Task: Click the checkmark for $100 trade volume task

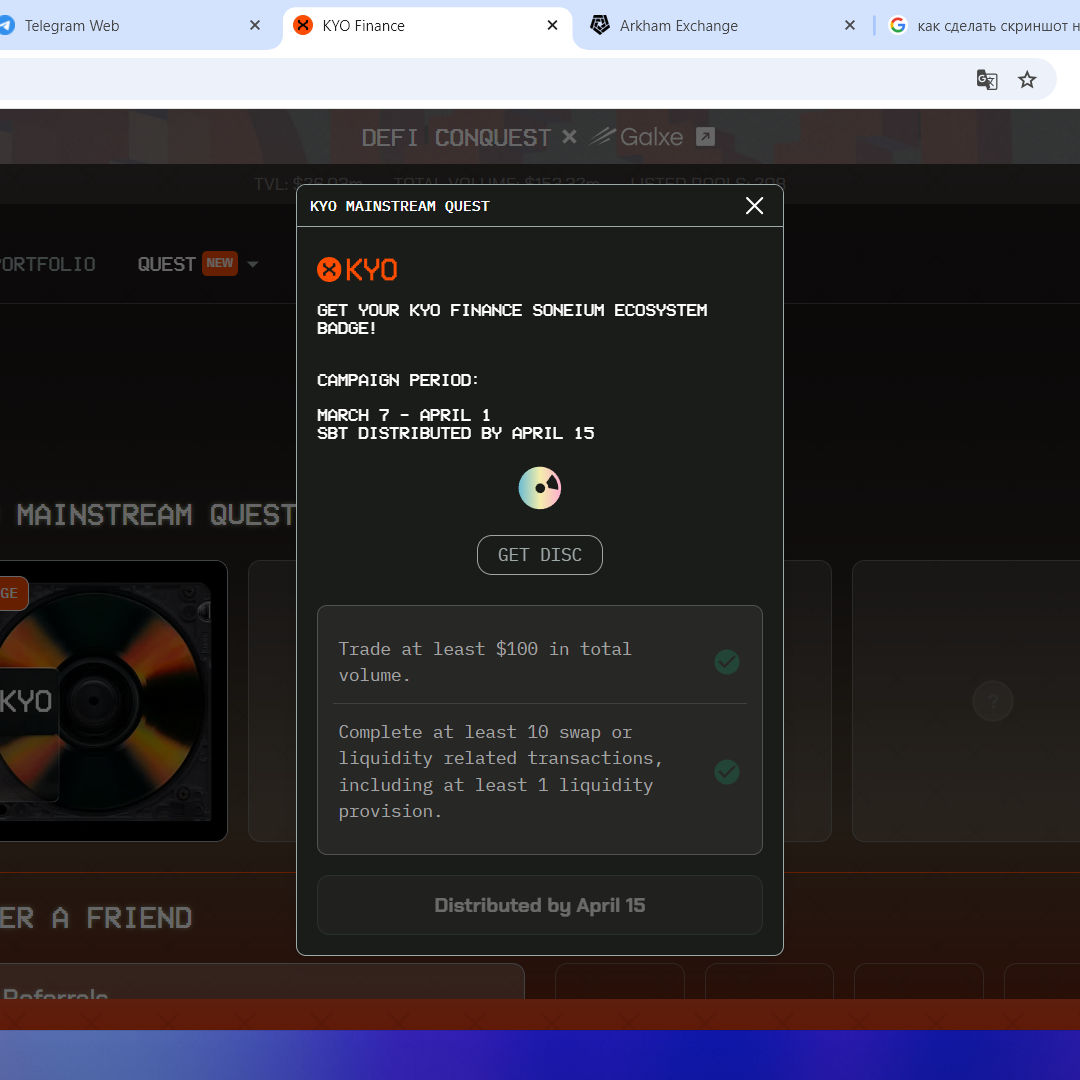Action: pos(727,662)
